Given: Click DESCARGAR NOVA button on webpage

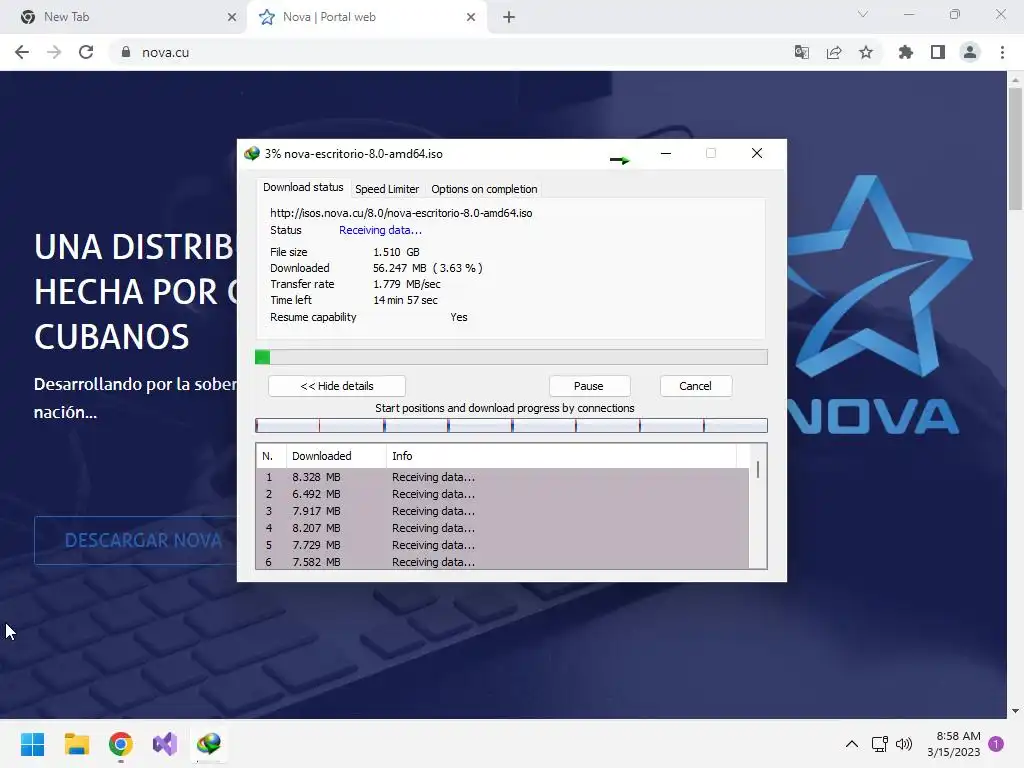Looking at the screenshot, I should pos(137,540).
